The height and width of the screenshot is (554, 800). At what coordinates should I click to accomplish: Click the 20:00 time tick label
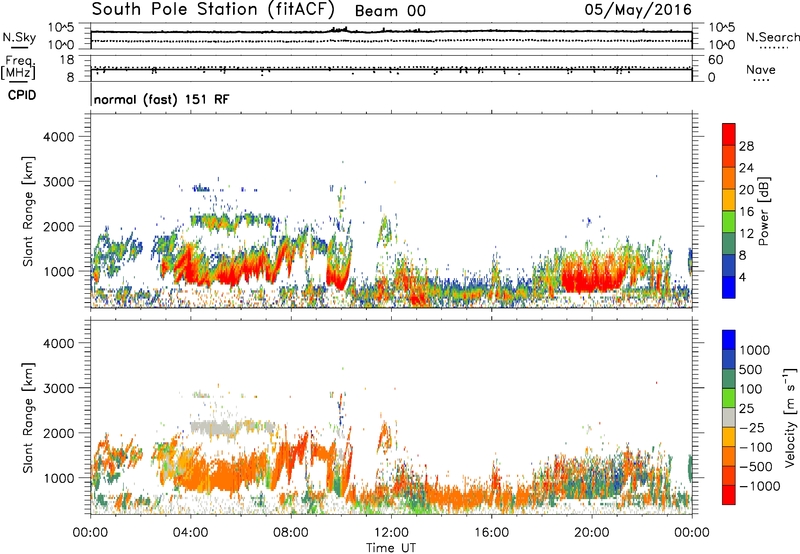(592, 533)
